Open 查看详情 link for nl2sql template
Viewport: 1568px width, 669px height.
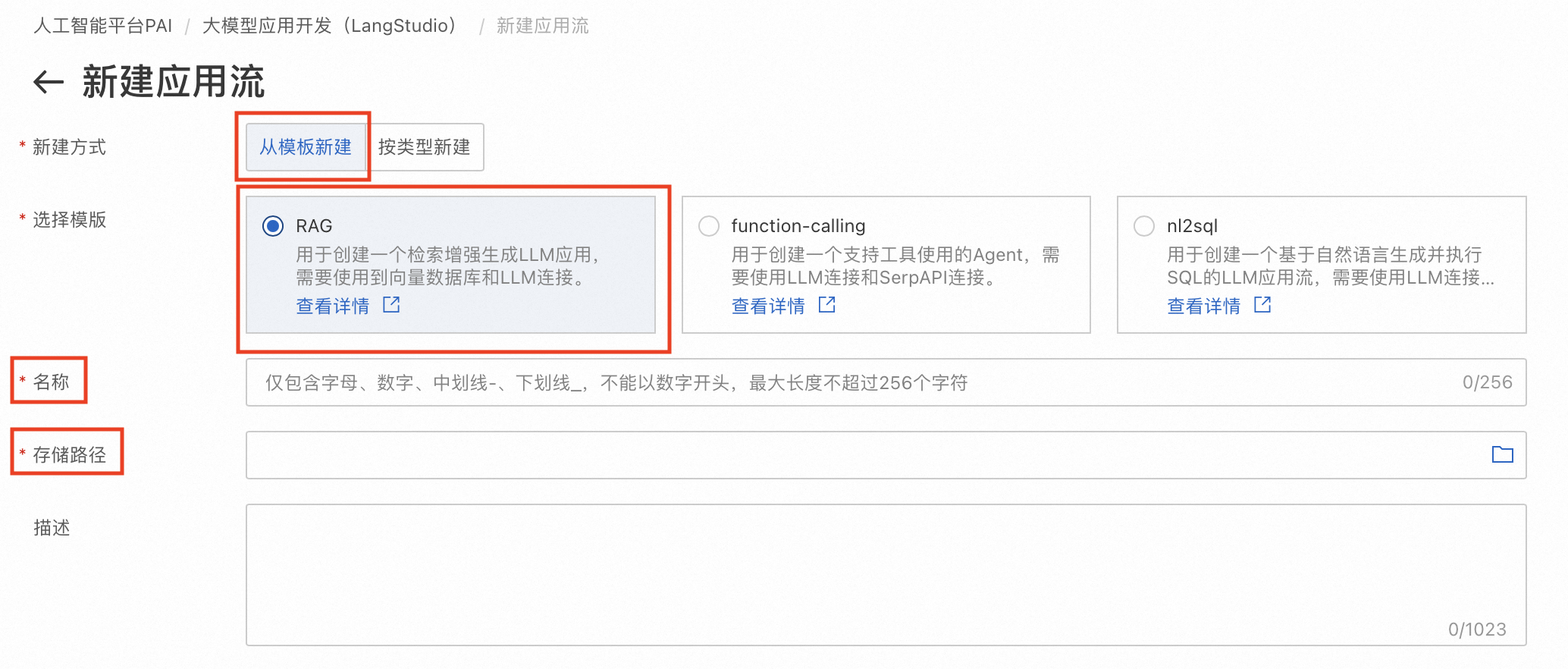[x=1203, y=306]
